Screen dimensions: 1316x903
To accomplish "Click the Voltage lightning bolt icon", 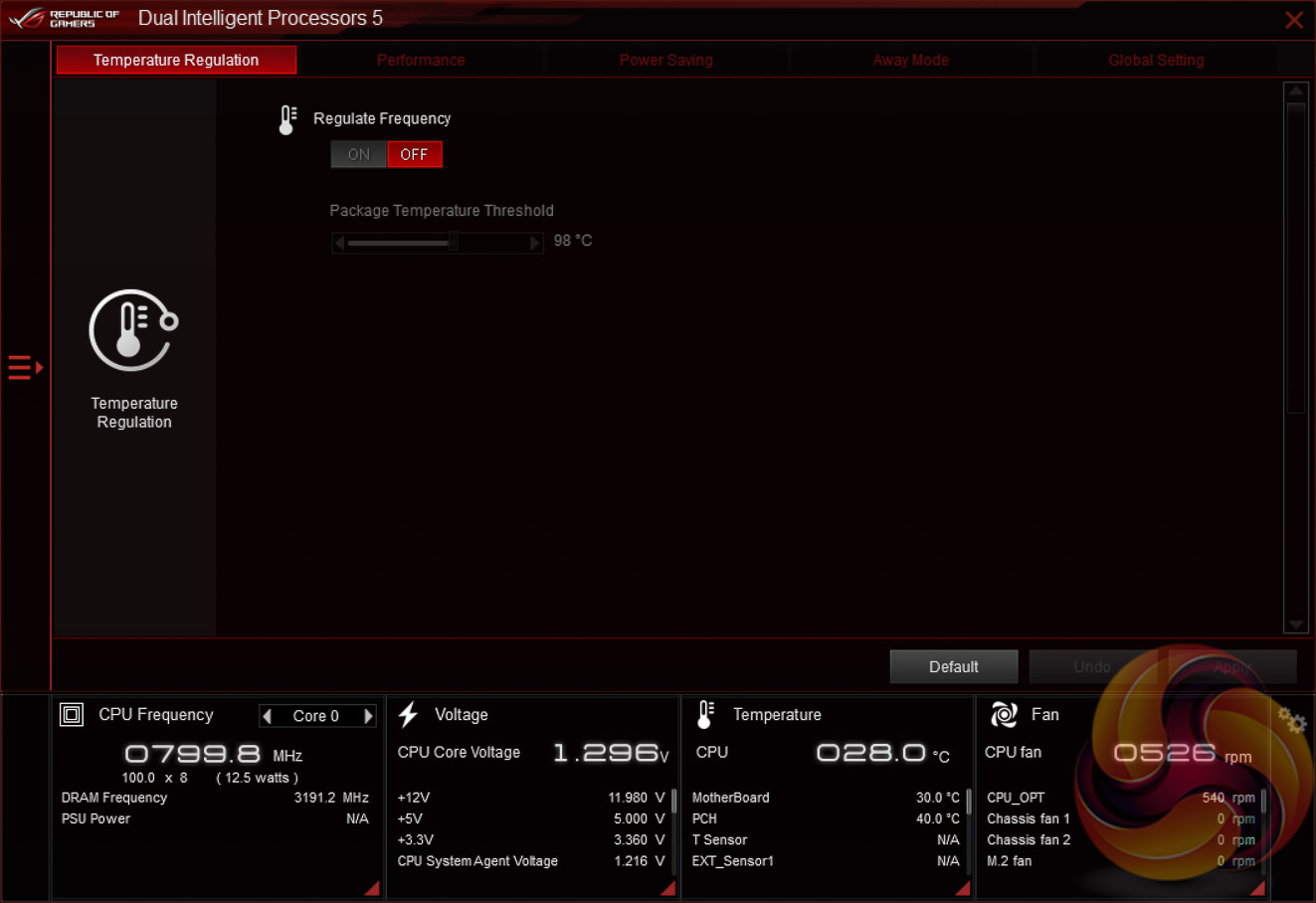I will pyautogui.click(x=408, y=714).
